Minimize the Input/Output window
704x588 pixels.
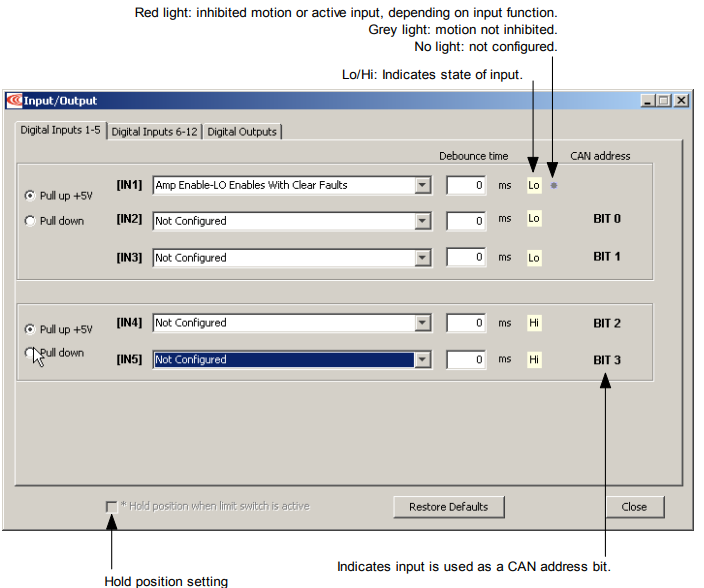647,101
